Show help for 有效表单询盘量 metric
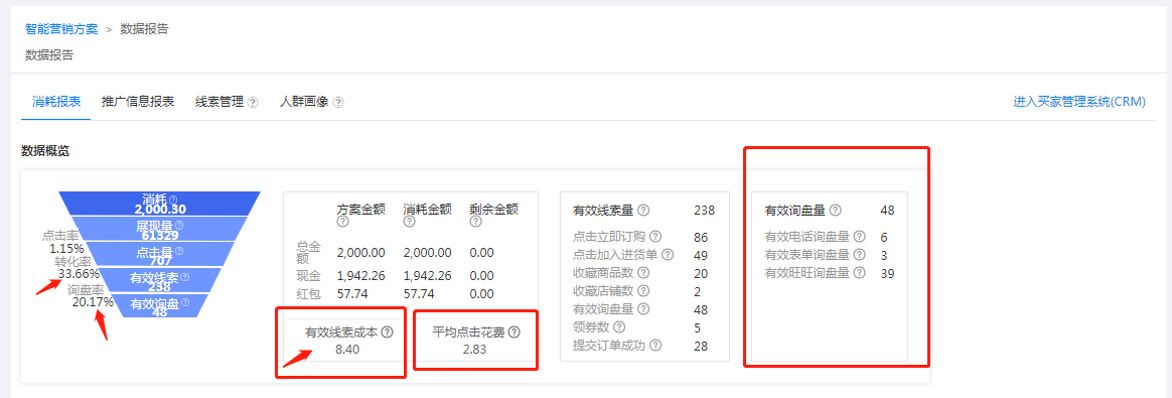Screen dimensions: 1172x398 [860, 254]
